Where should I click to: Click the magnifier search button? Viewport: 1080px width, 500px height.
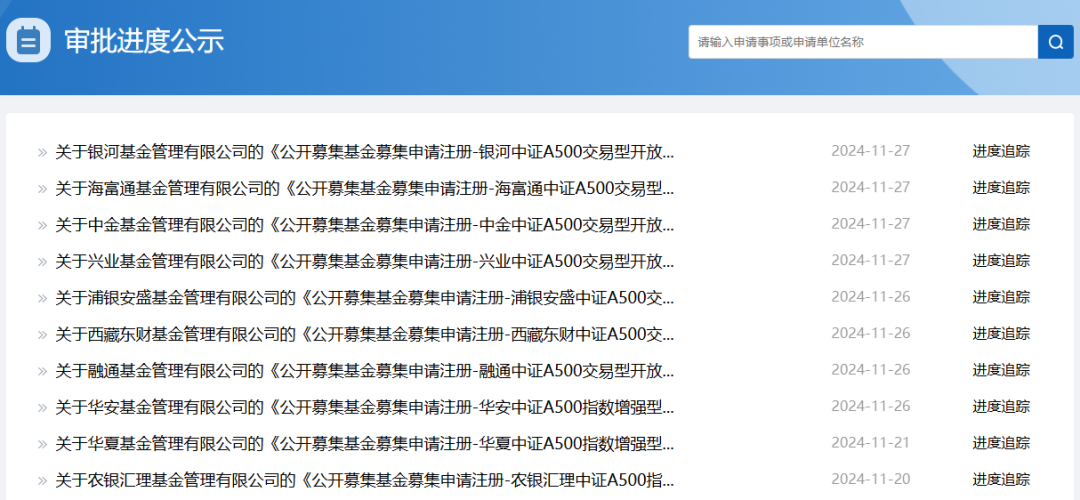click(x=1055, y=42)
